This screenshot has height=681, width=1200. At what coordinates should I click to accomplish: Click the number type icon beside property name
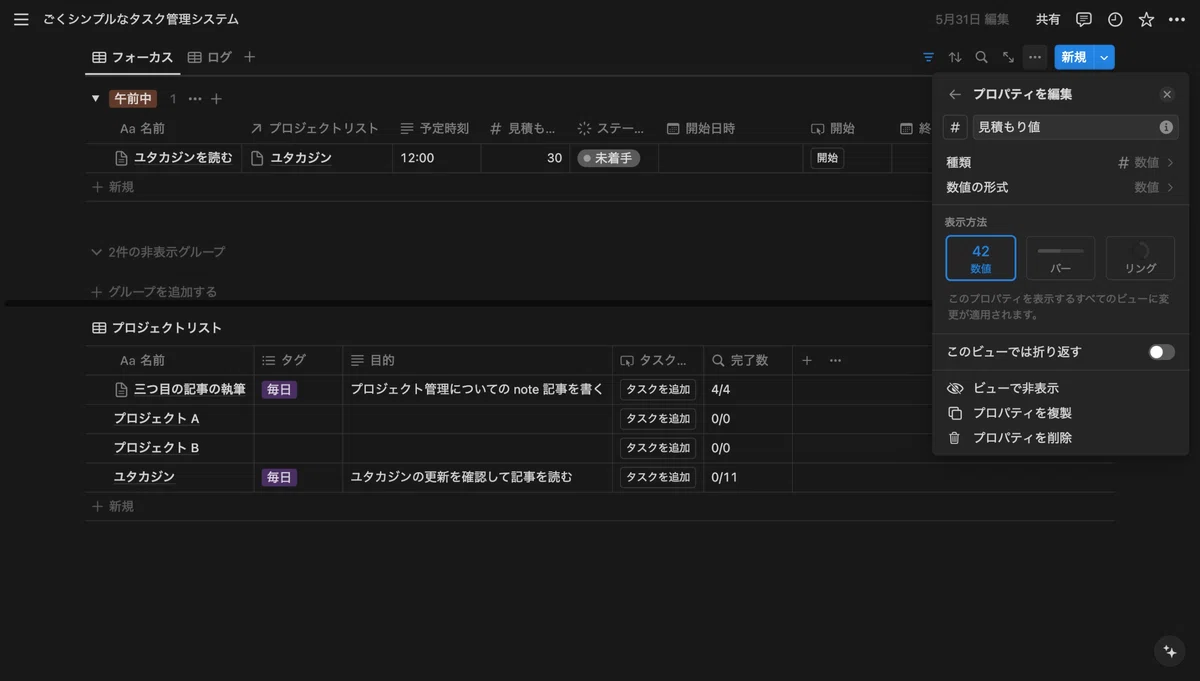955,127
